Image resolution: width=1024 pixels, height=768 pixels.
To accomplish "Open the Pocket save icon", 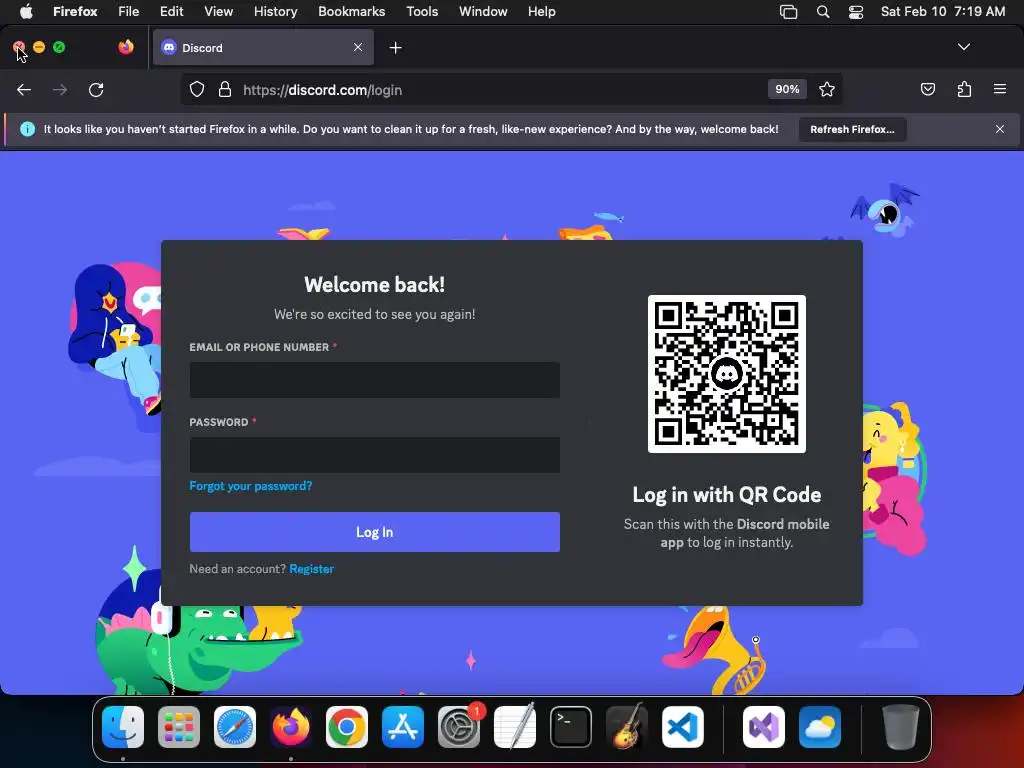I will click(x=927, y=89).
